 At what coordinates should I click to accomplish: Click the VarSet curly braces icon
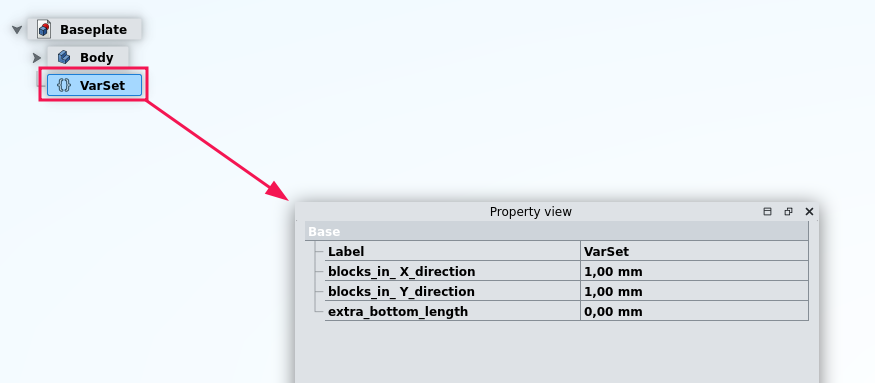[64, 85]
